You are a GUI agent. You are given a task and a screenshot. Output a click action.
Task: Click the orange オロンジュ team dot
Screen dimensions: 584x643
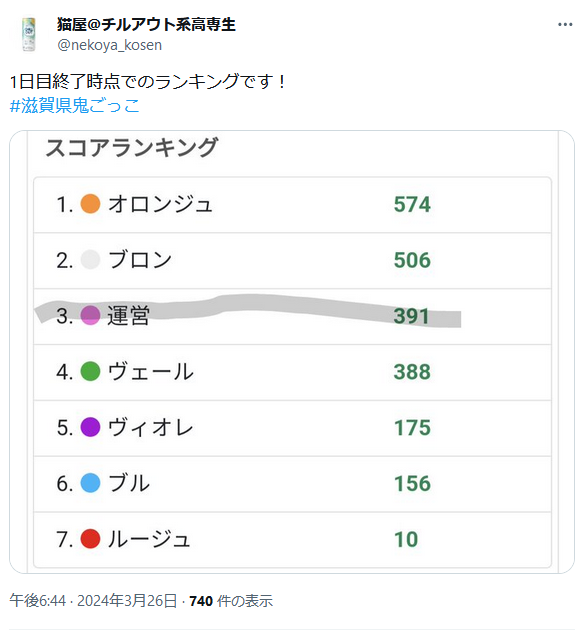click(90, 204)
